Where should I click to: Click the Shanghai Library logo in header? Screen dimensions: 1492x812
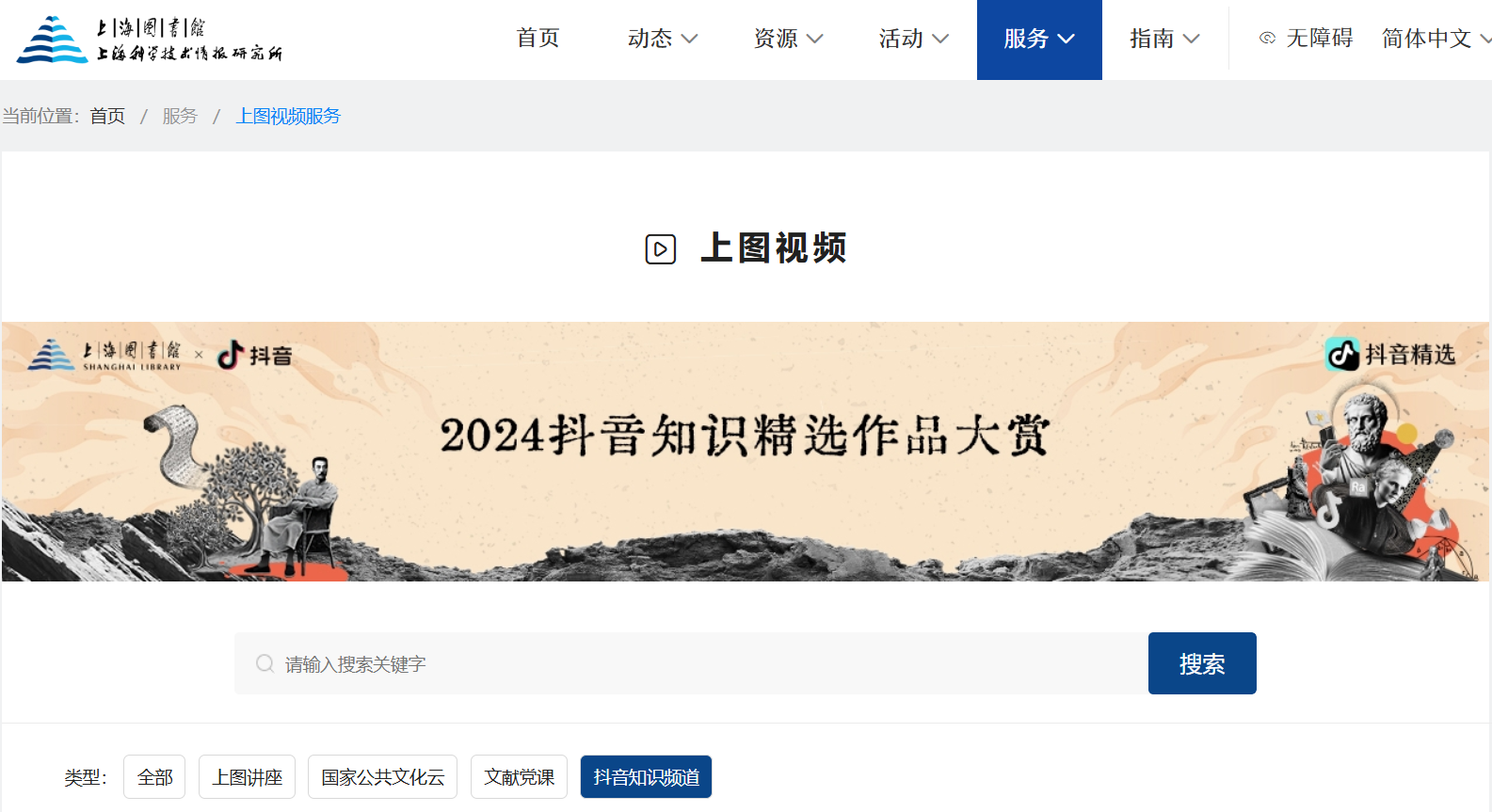point(149,40)
